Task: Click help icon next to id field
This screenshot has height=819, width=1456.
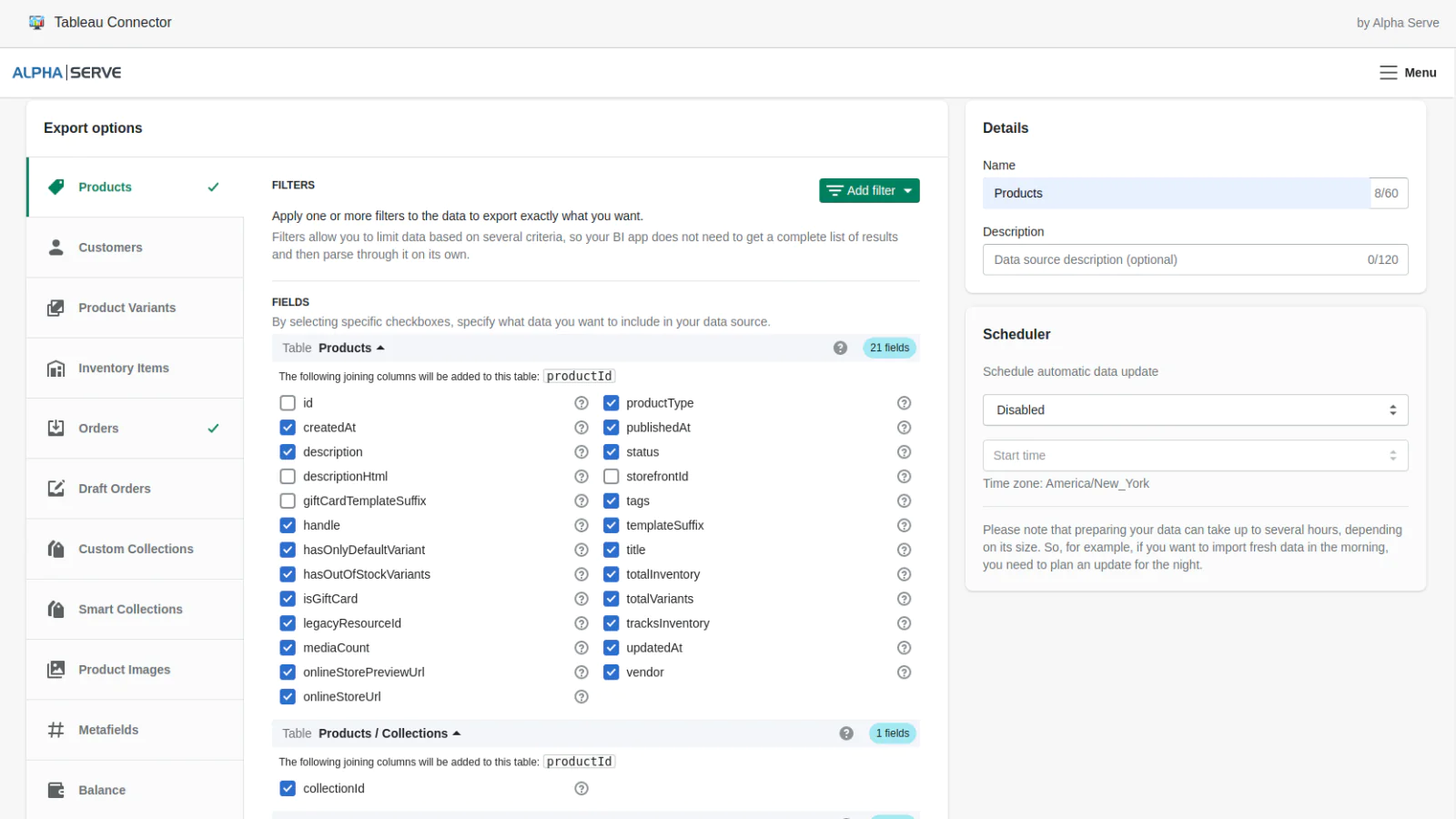Action: tap(581, 403)
